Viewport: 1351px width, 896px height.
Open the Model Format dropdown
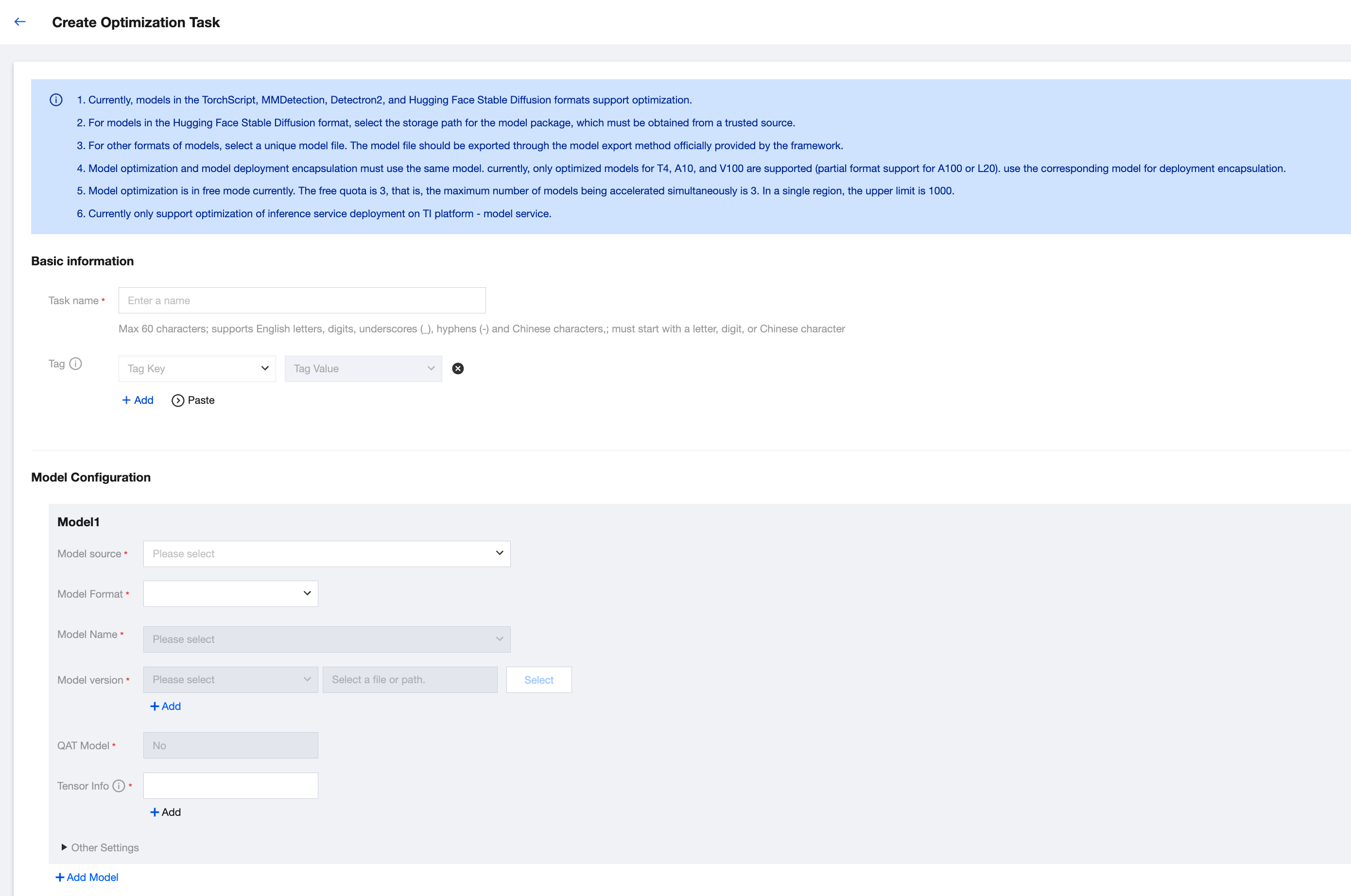point(230,594)
